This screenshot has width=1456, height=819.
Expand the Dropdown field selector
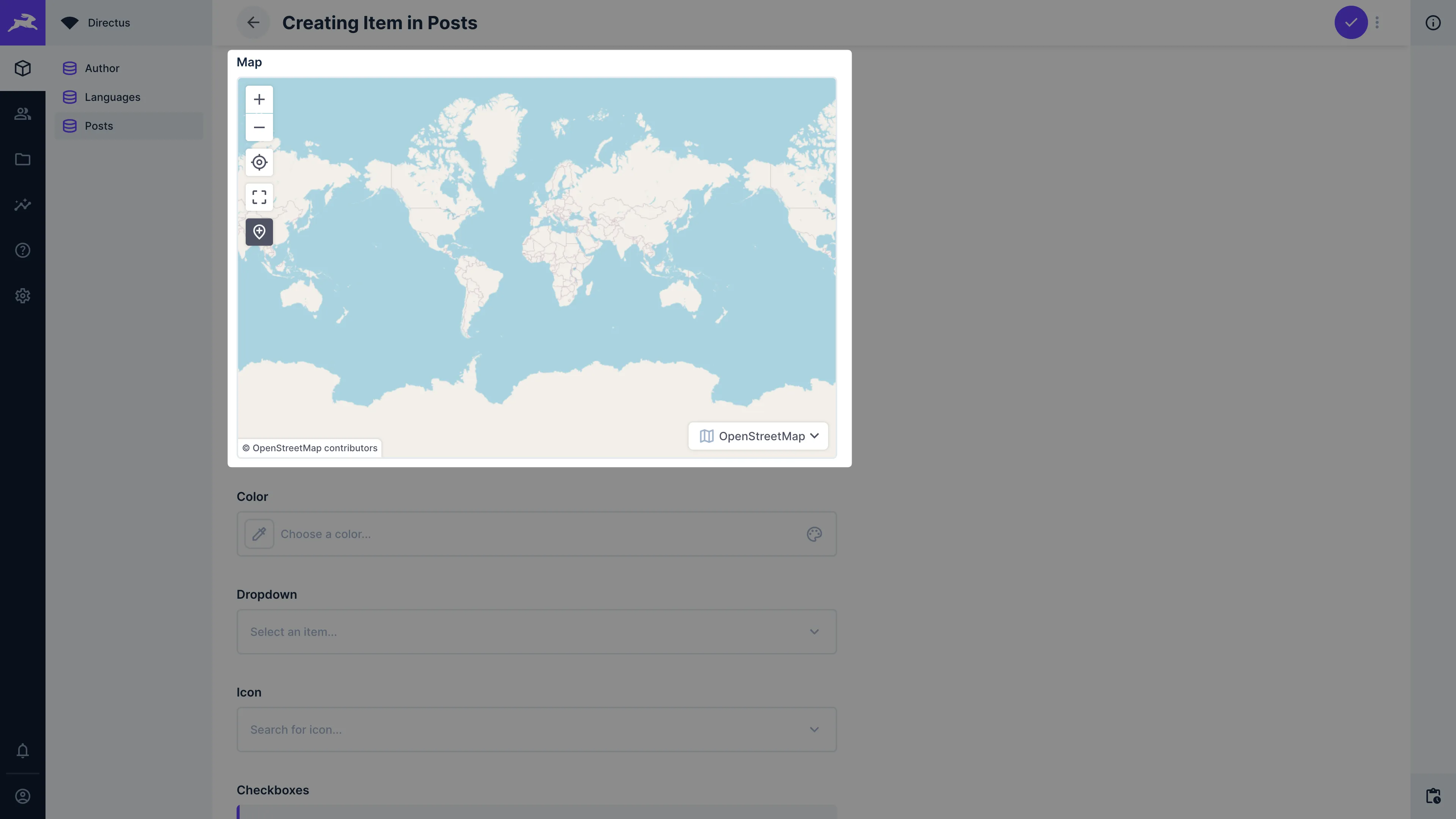coord(815,631)
